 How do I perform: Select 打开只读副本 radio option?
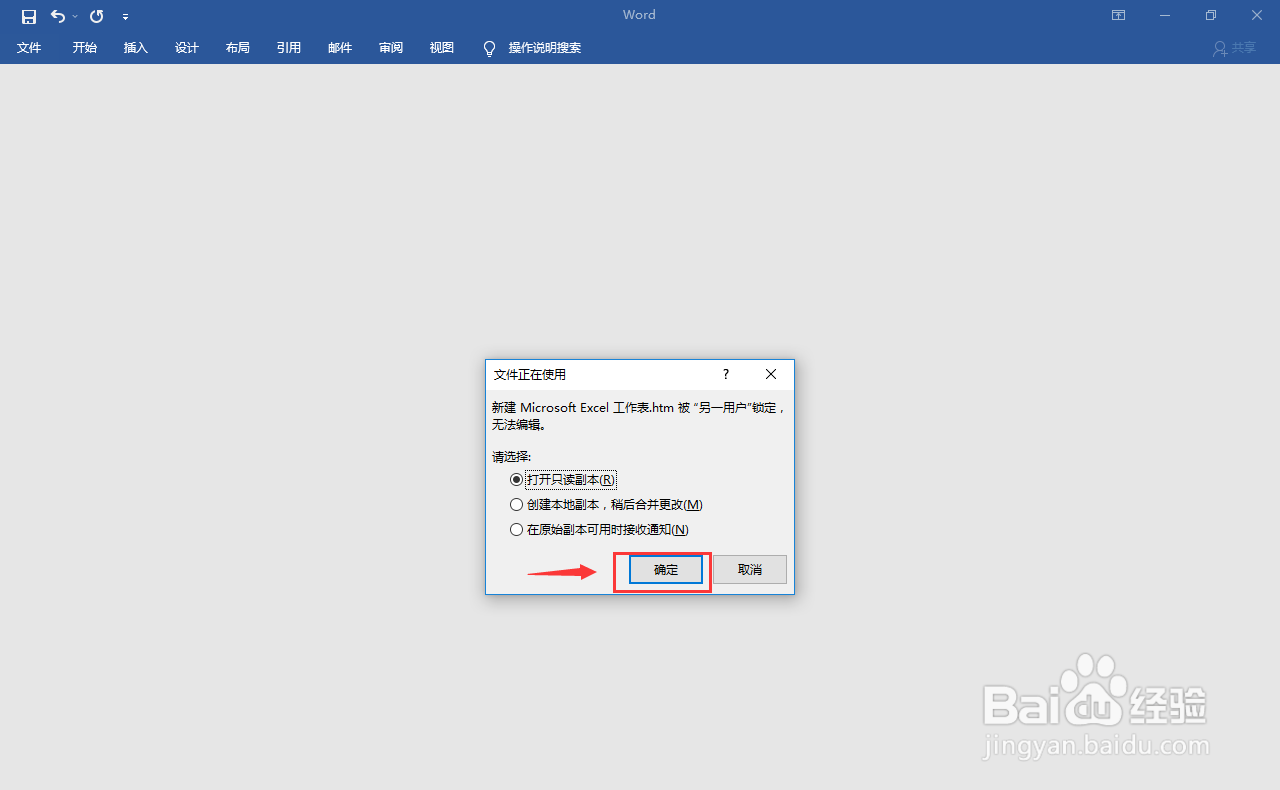pos(563,480)
